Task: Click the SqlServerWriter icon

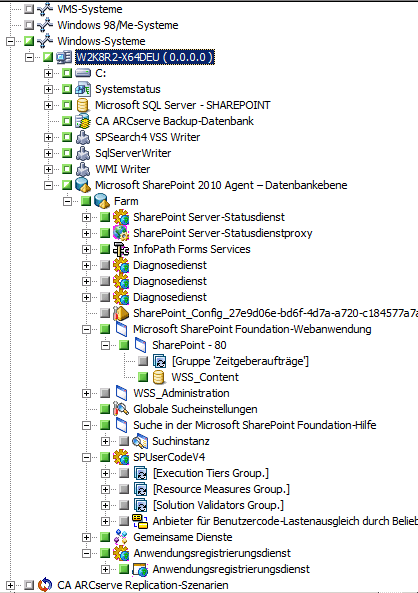Action: (x=83, y=153)
